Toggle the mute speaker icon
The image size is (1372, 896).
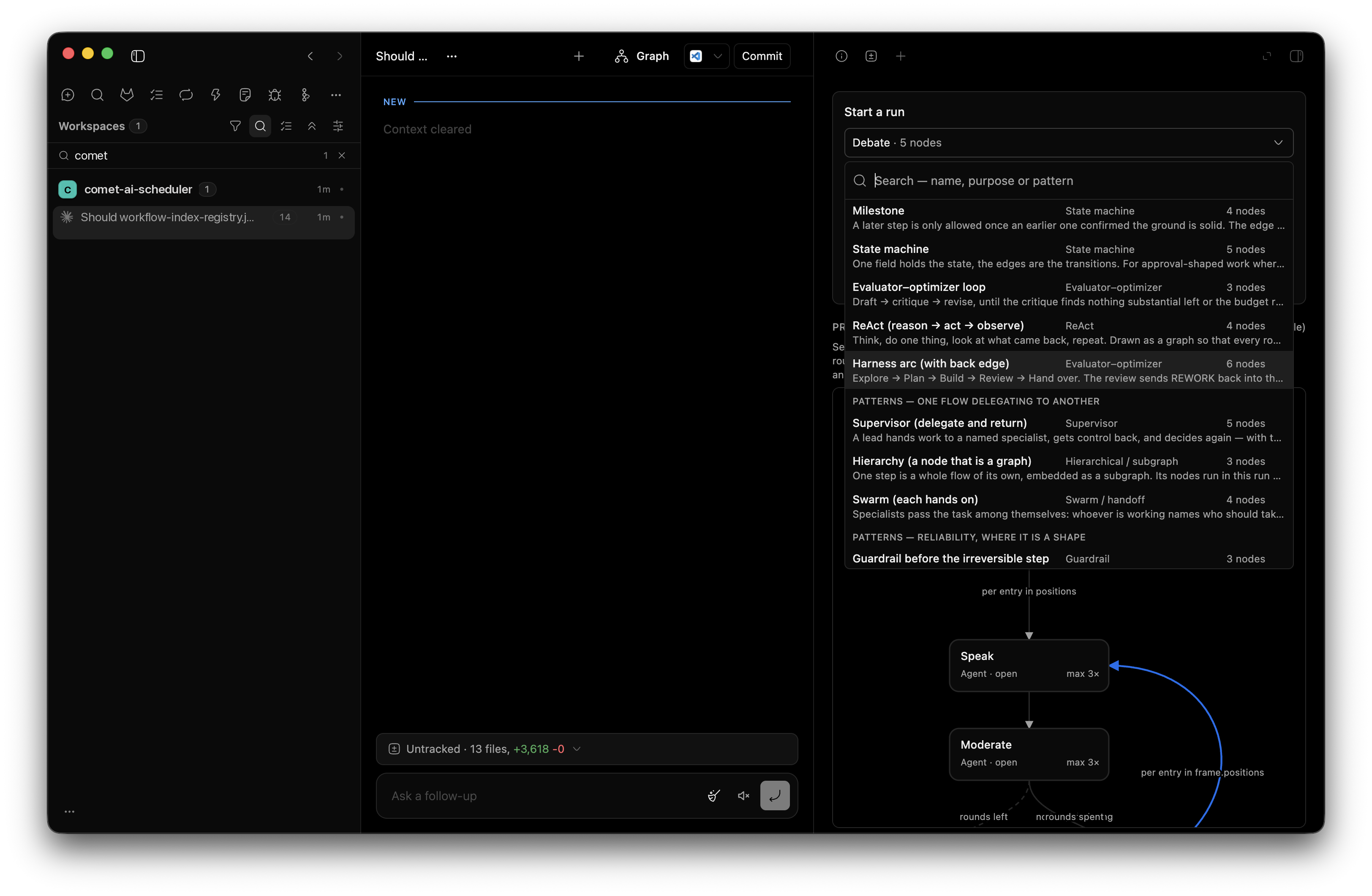pos(743,796)
